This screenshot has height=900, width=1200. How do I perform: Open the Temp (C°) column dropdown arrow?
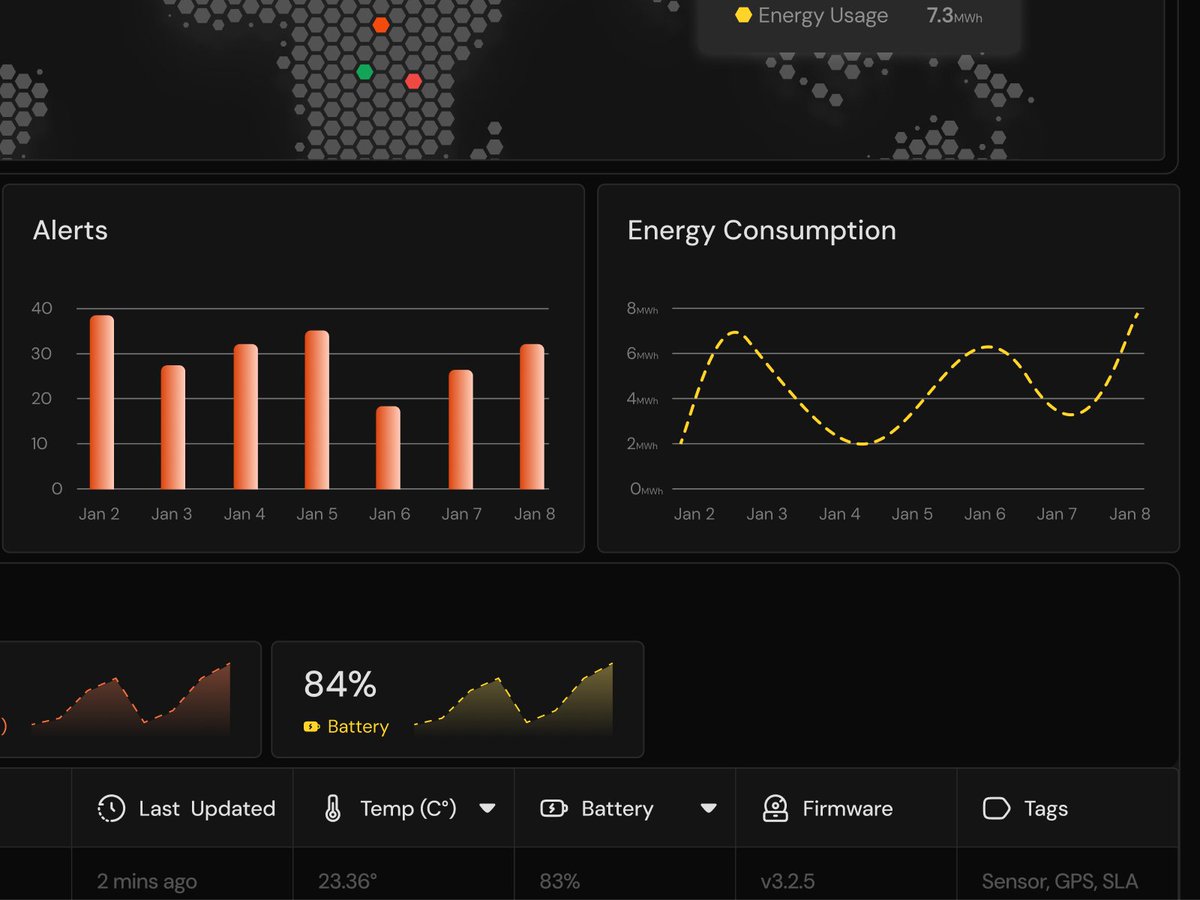[x=487, y=808]
